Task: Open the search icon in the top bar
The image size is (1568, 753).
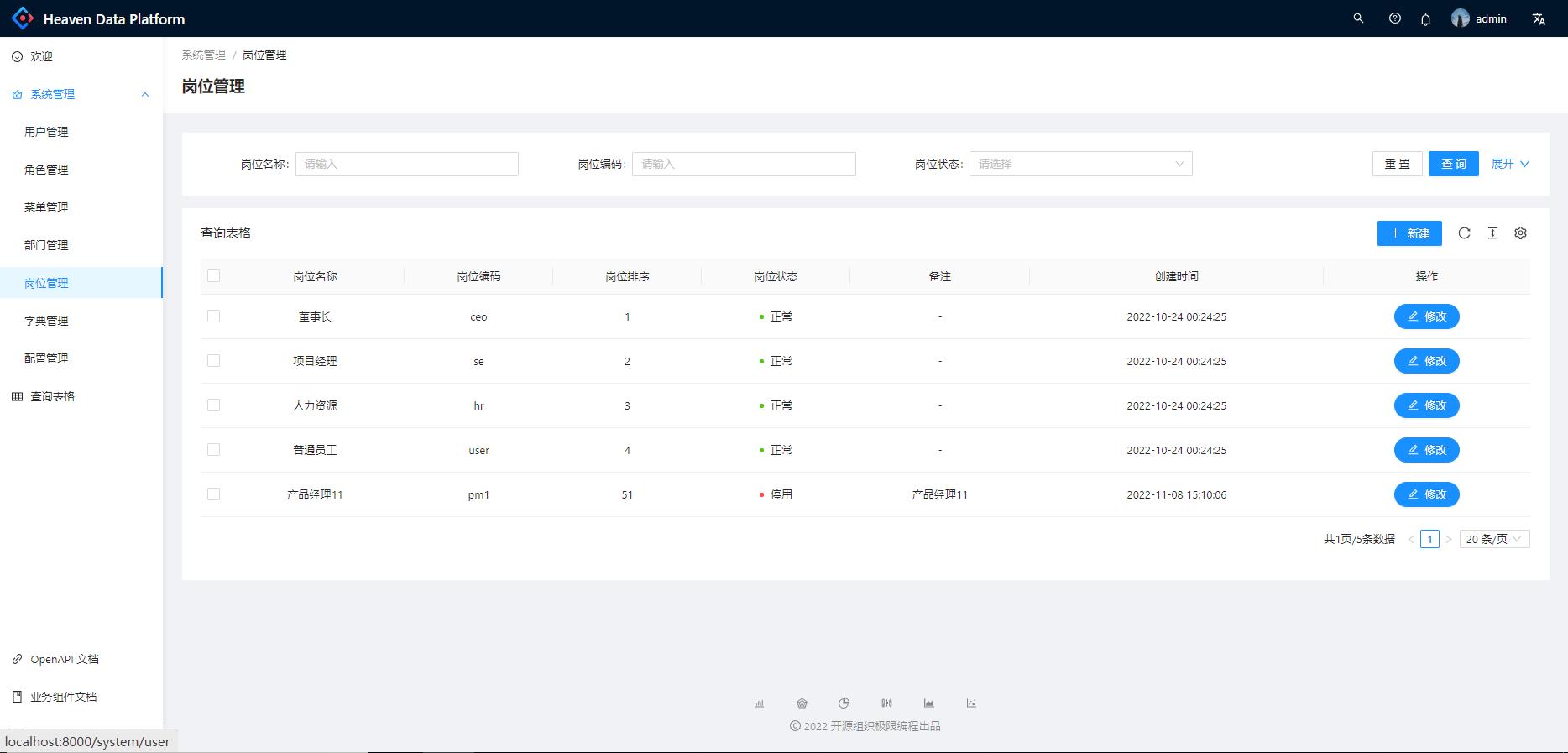Action: click(x=1358, y=18)
